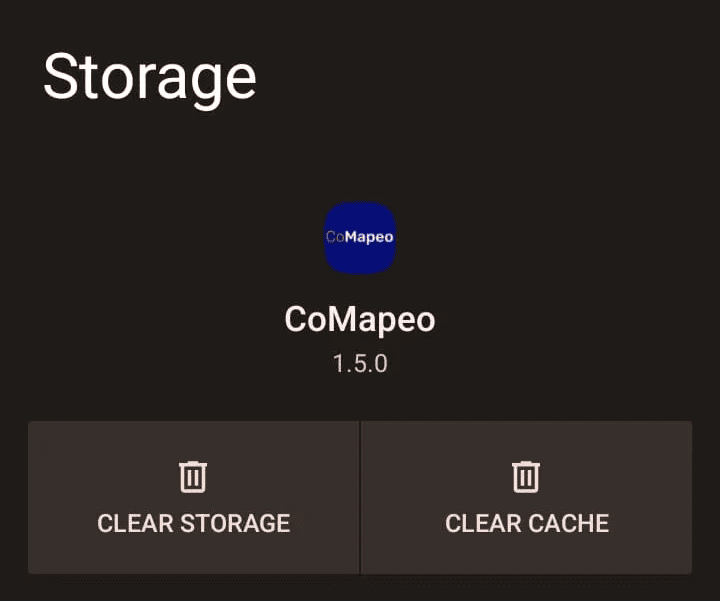The height and width of the screenshot is (601, 720).
Task: Wipe app data using Clear Storage
Action: (193, 498)
